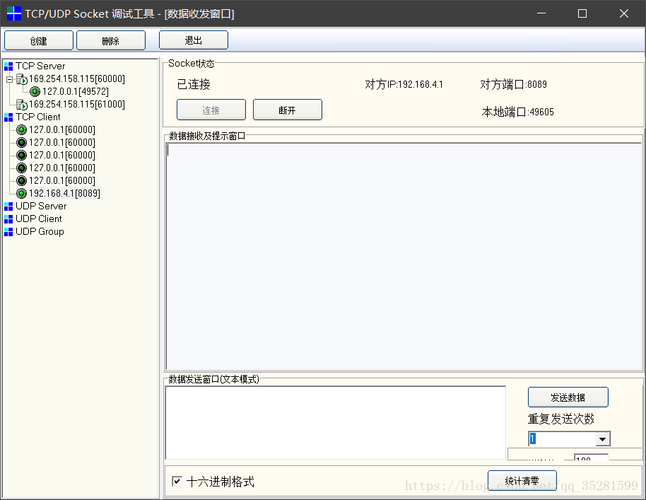Maximize the Socket debug tool window

point(582,14)
